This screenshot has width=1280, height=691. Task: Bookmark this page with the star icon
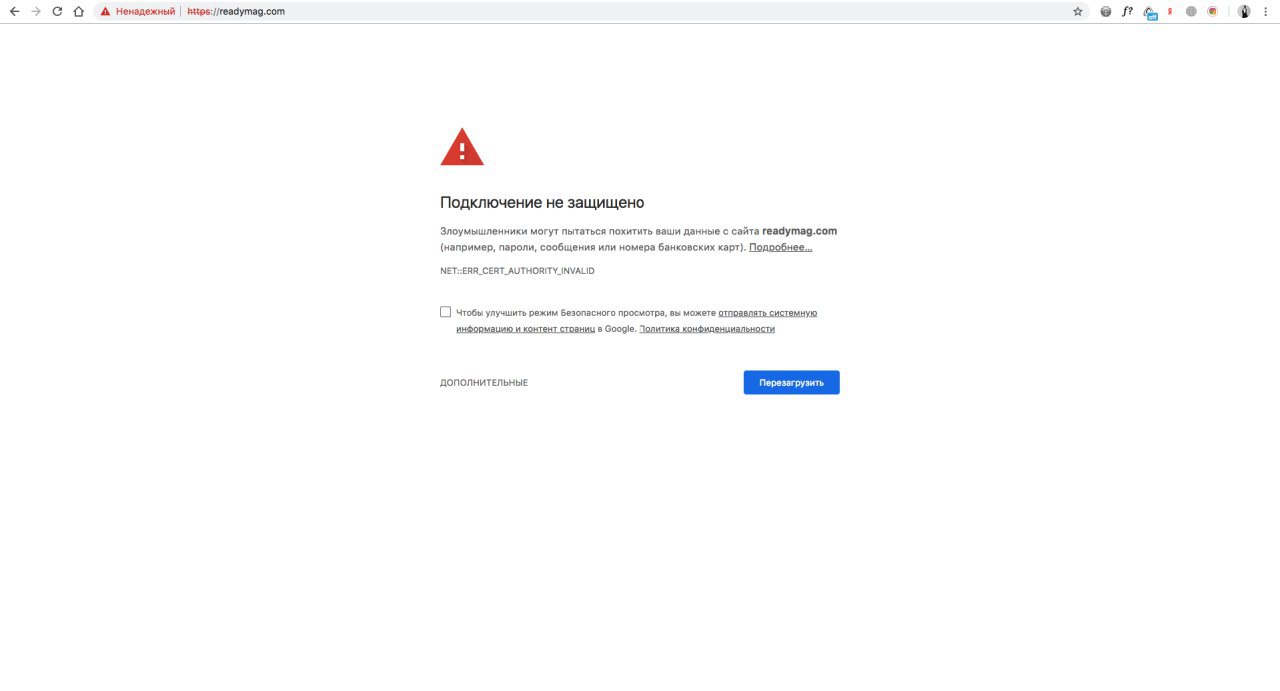[x=1077, y=11]
